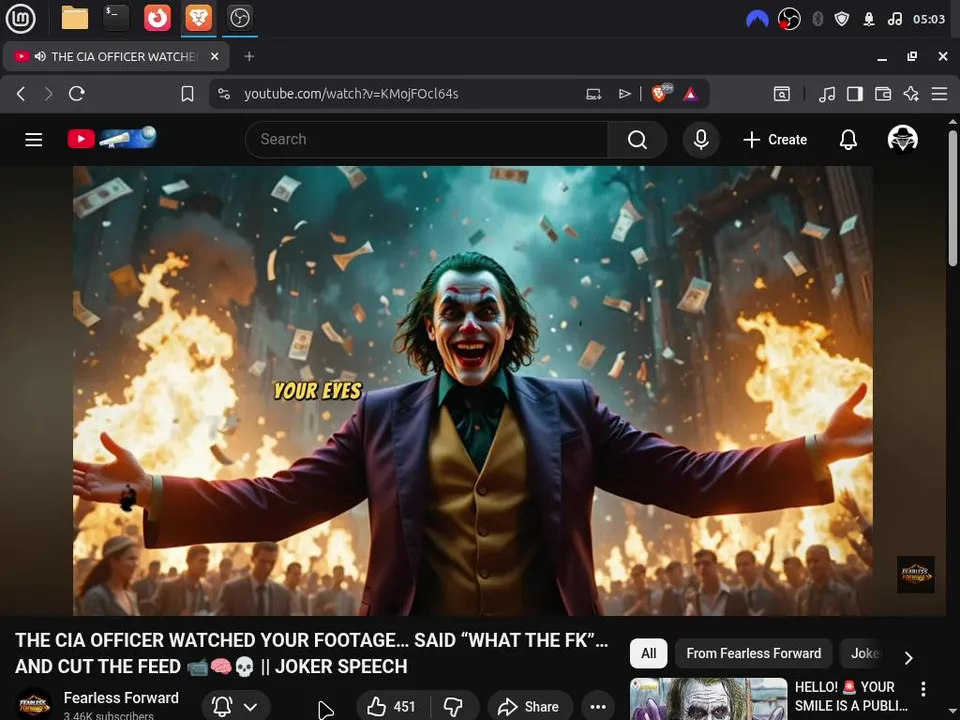
Task: Open more actions three-dot button
Action: [598, 707]
